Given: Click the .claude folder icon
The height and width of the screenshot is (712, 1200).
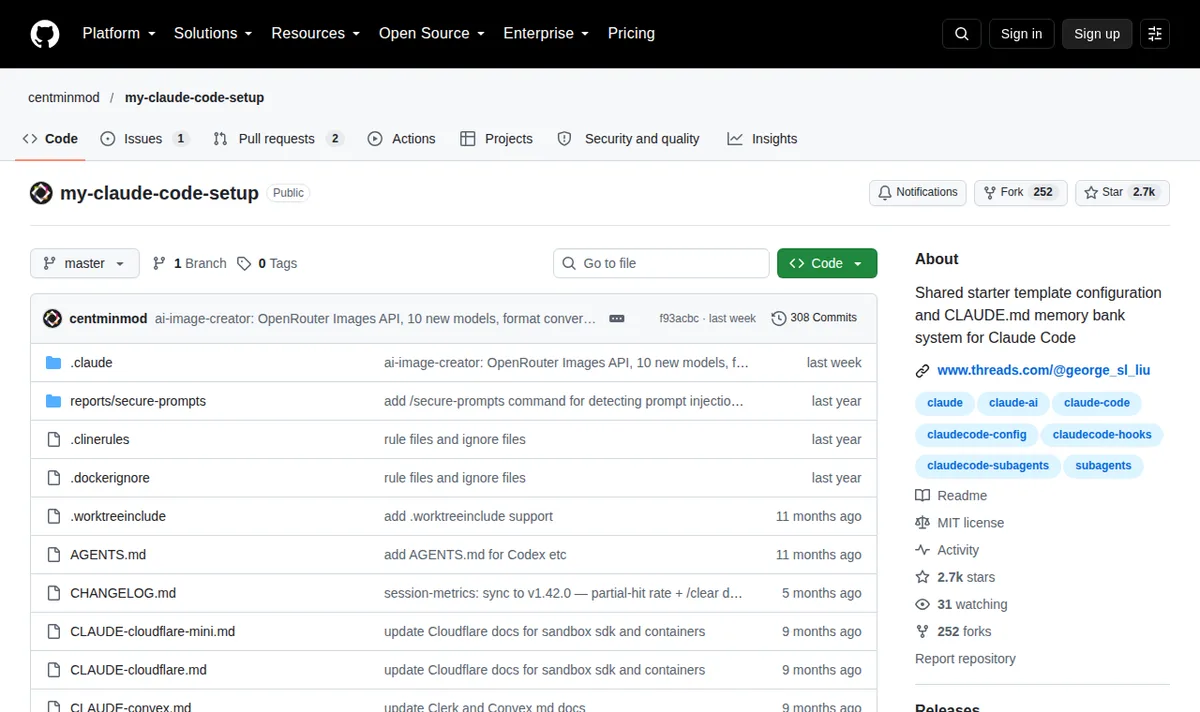Looking at the screenshot, I should pos(54,363).
